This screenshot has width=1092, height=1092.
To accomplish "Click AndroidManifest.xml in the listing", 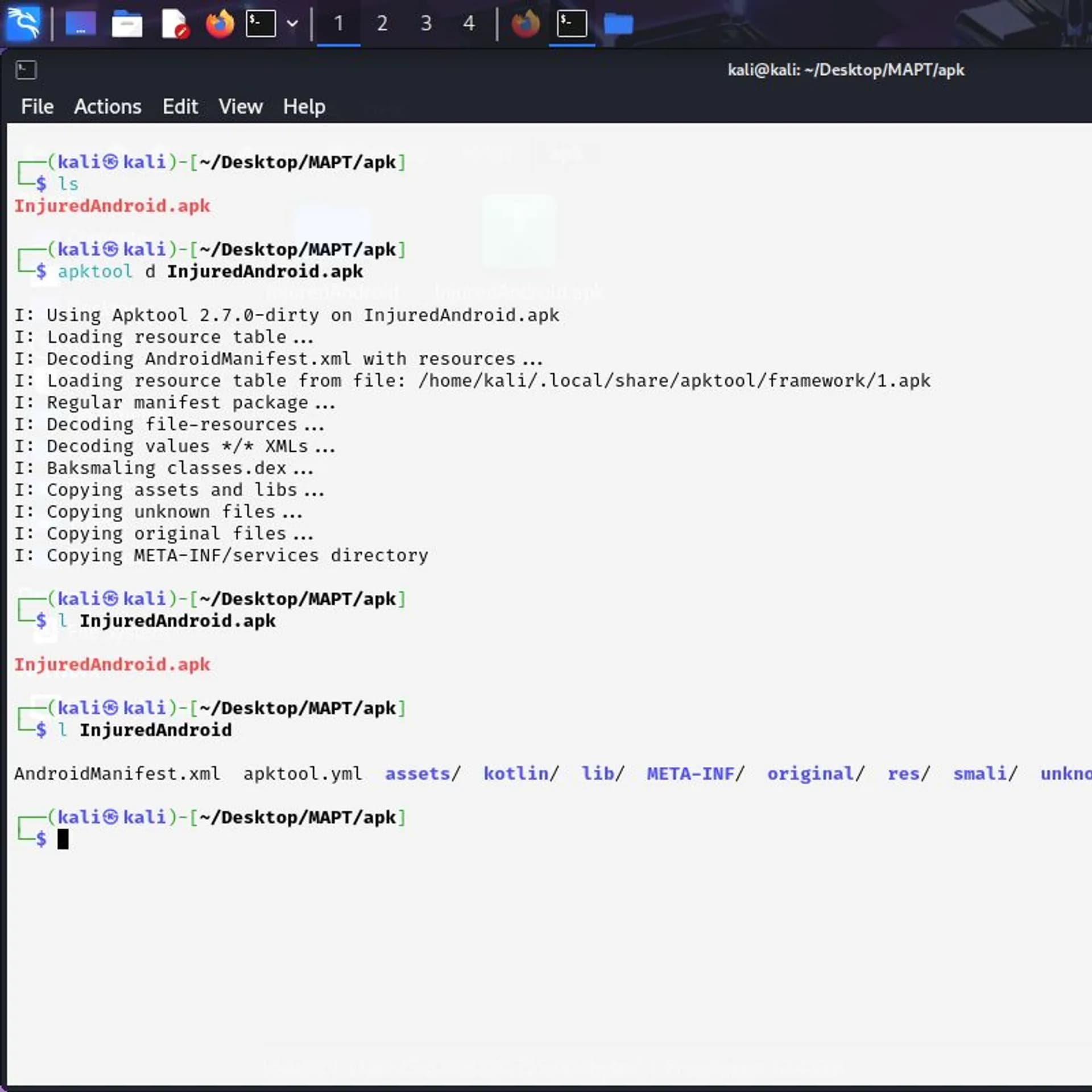I will coord(117,774).
